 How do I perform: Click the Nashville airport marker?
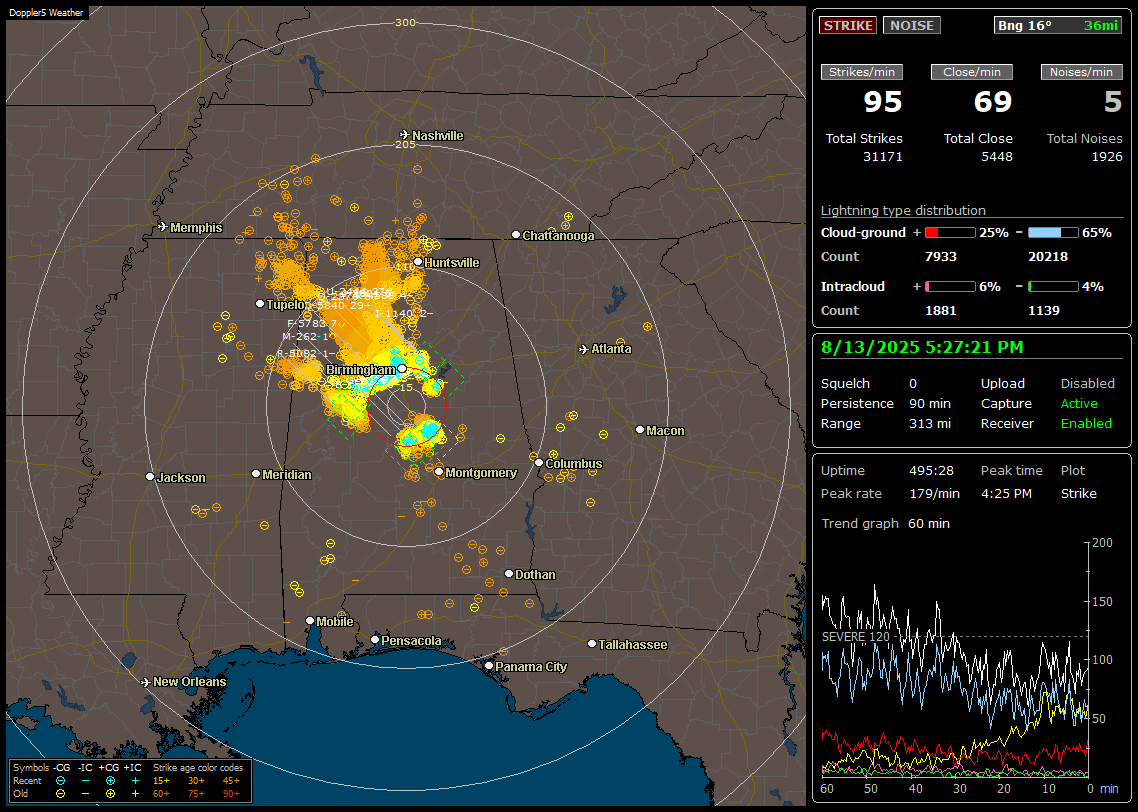click(x=404, y=135)
